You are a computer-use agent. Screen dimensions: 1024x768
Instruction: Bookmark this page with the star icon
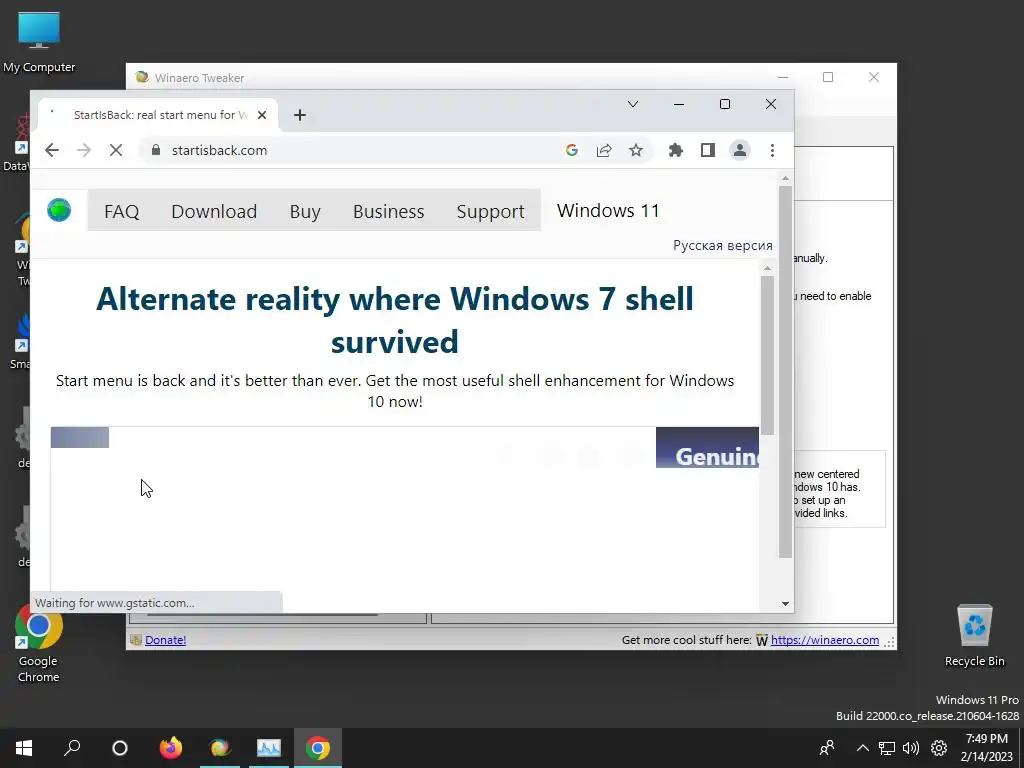click(x=635, y=150)
